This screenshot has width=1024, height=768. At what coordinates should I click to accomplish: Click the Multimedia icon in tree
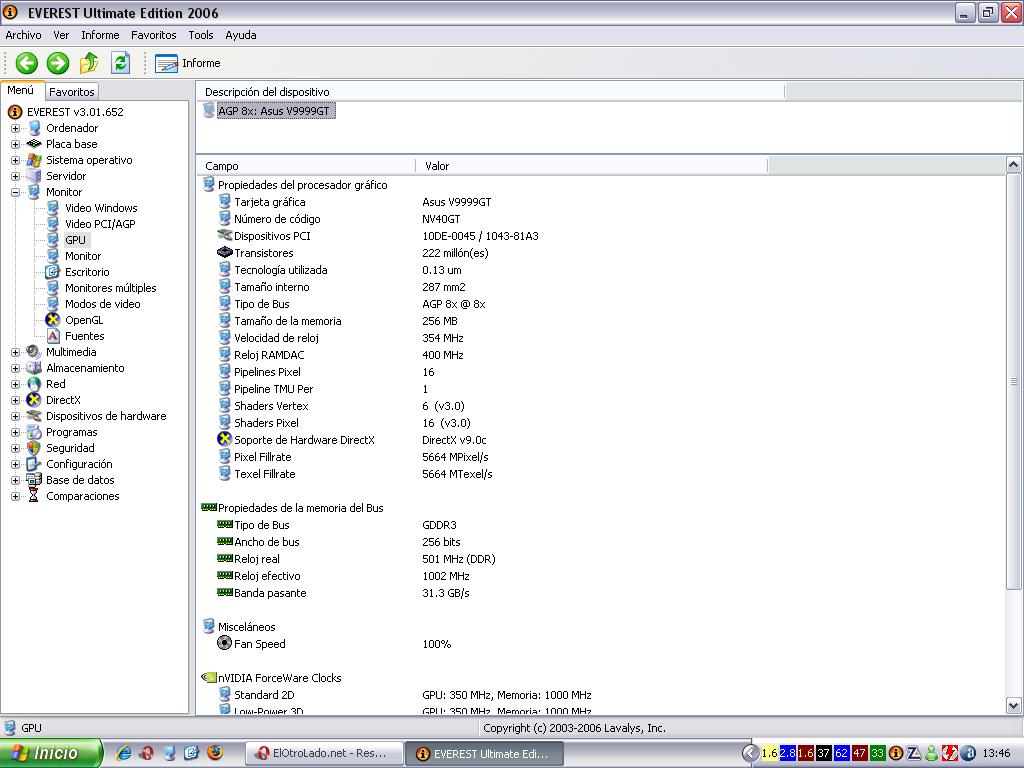click(34, 352)
